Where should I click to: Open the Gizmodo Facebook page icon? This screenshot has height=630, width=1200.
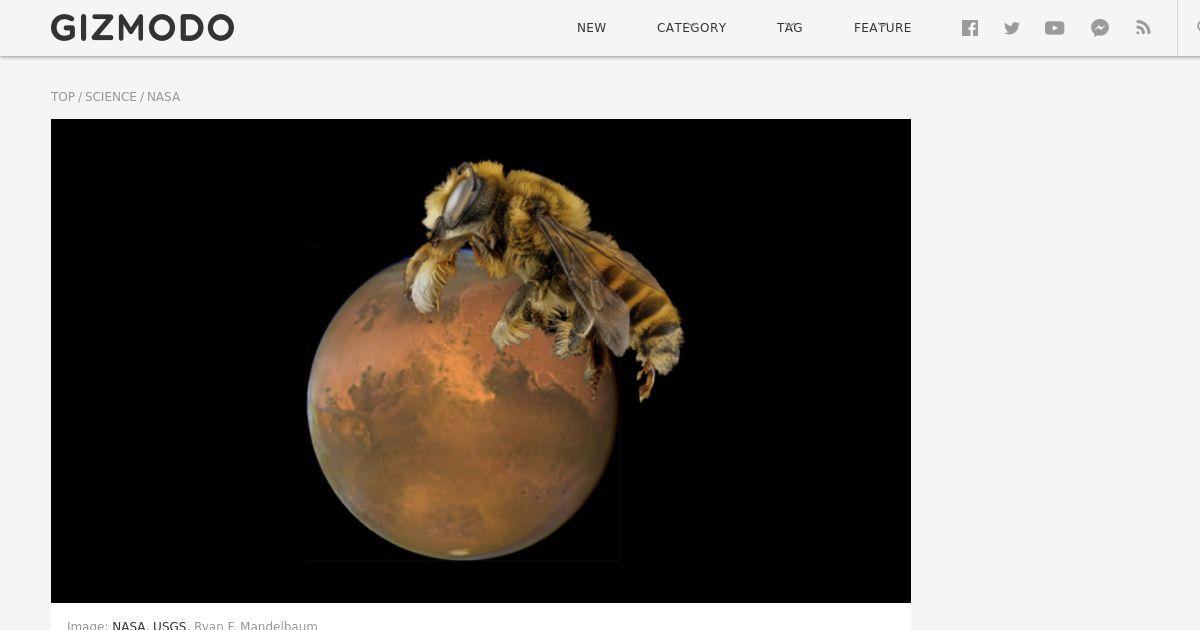pyautogui.click(x=970, y=28)
